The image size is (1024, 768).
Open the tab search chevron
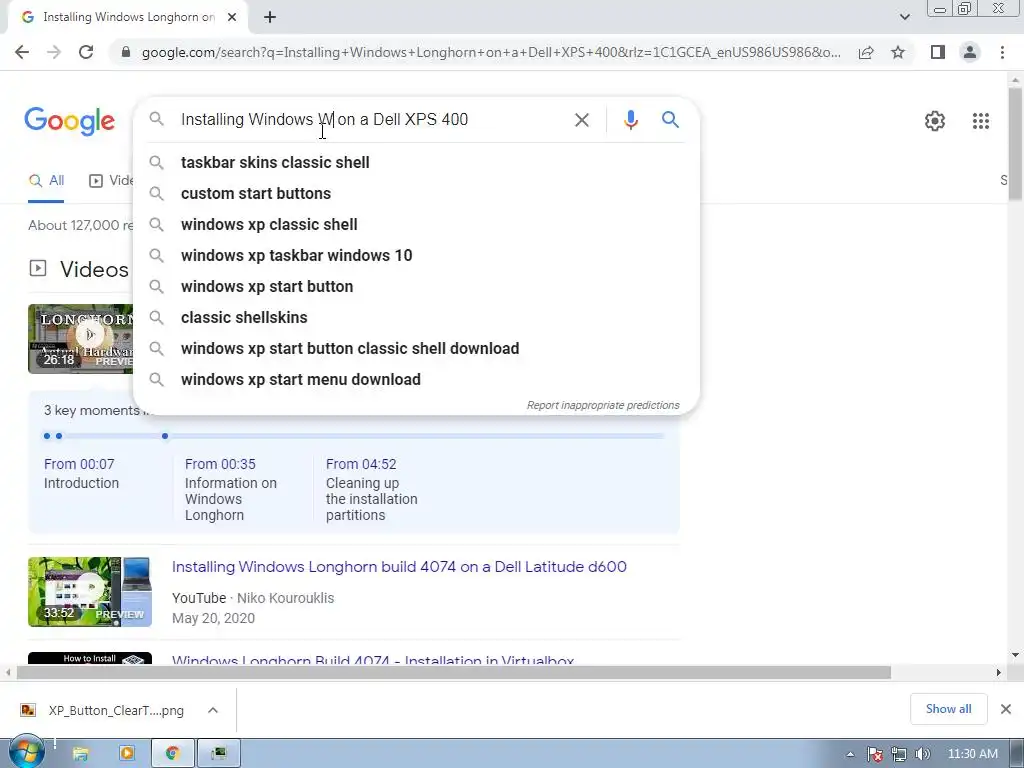[x=904, y=18]
